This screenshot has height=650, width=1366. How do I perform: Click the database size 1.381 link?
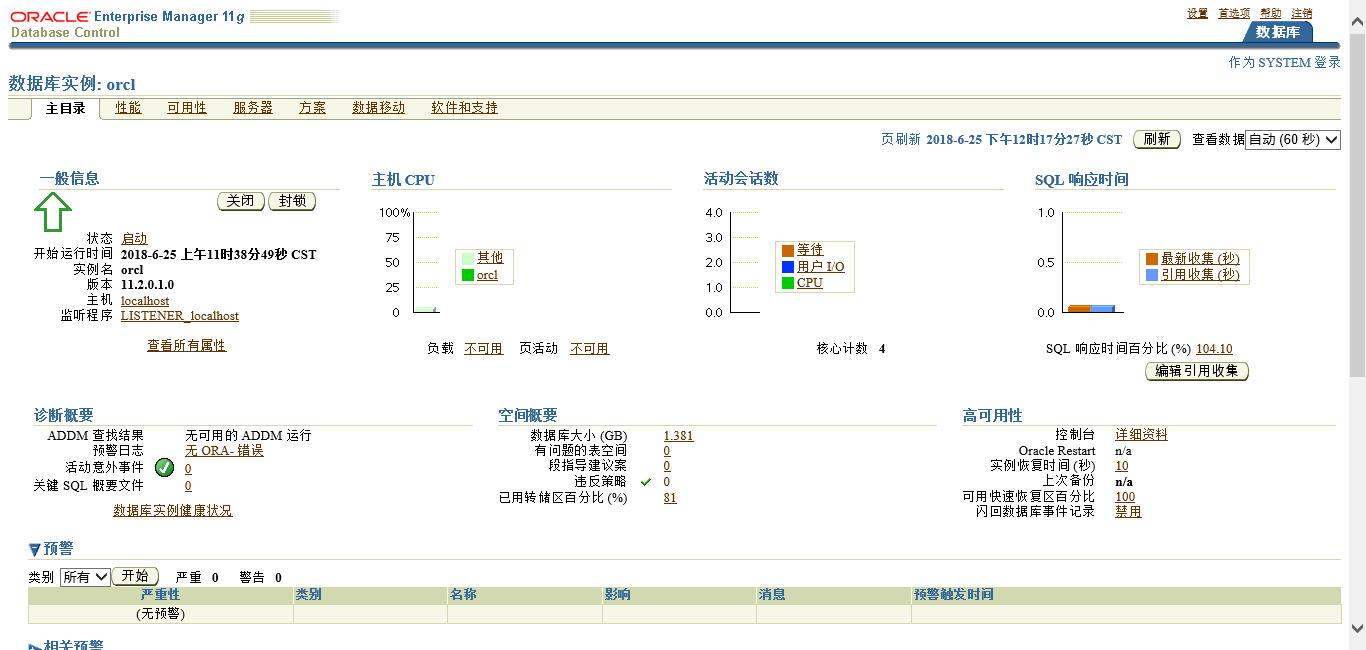point(678,436)
